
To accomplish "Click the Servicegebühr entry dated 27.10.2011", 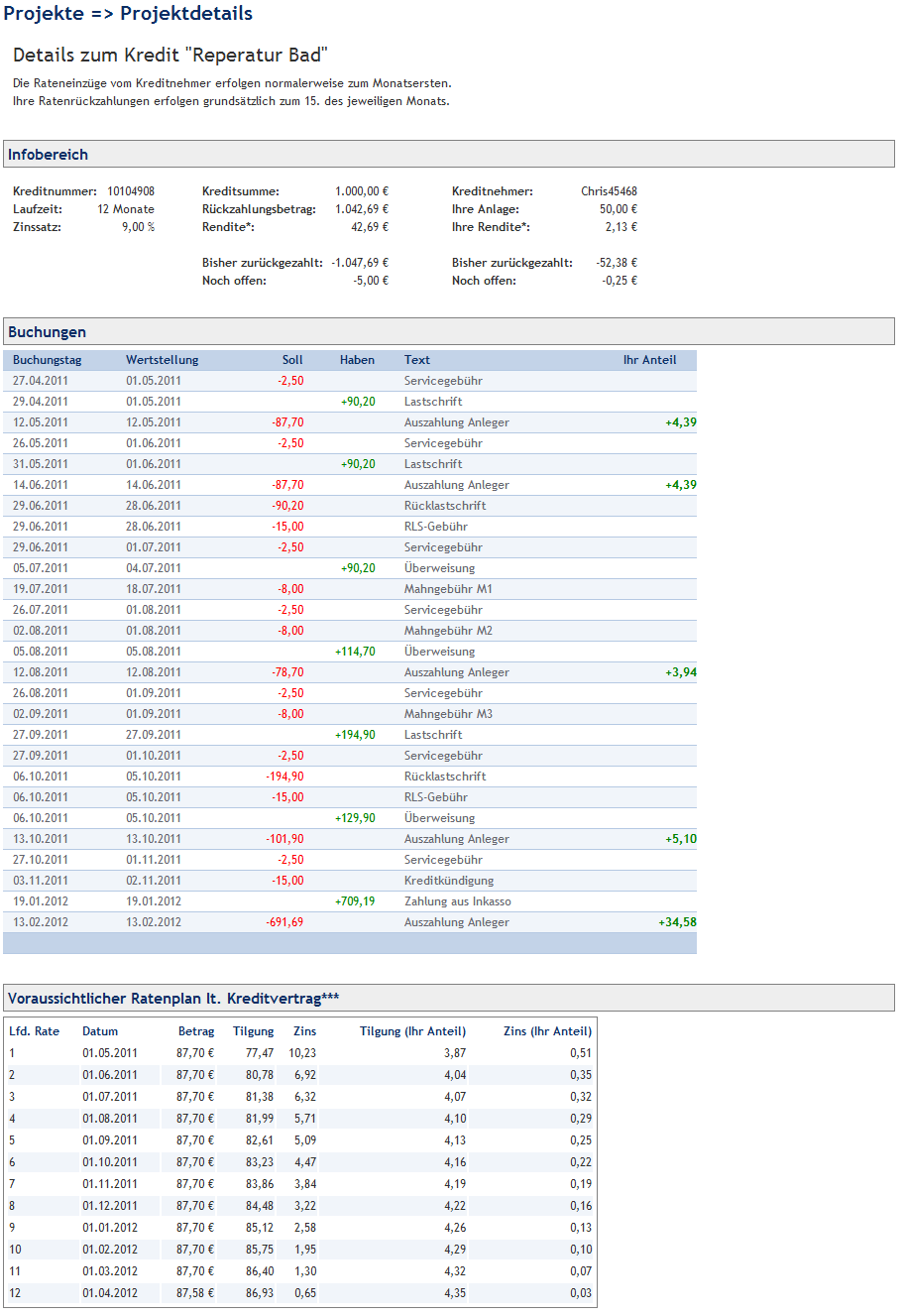I will click(443, 860).
